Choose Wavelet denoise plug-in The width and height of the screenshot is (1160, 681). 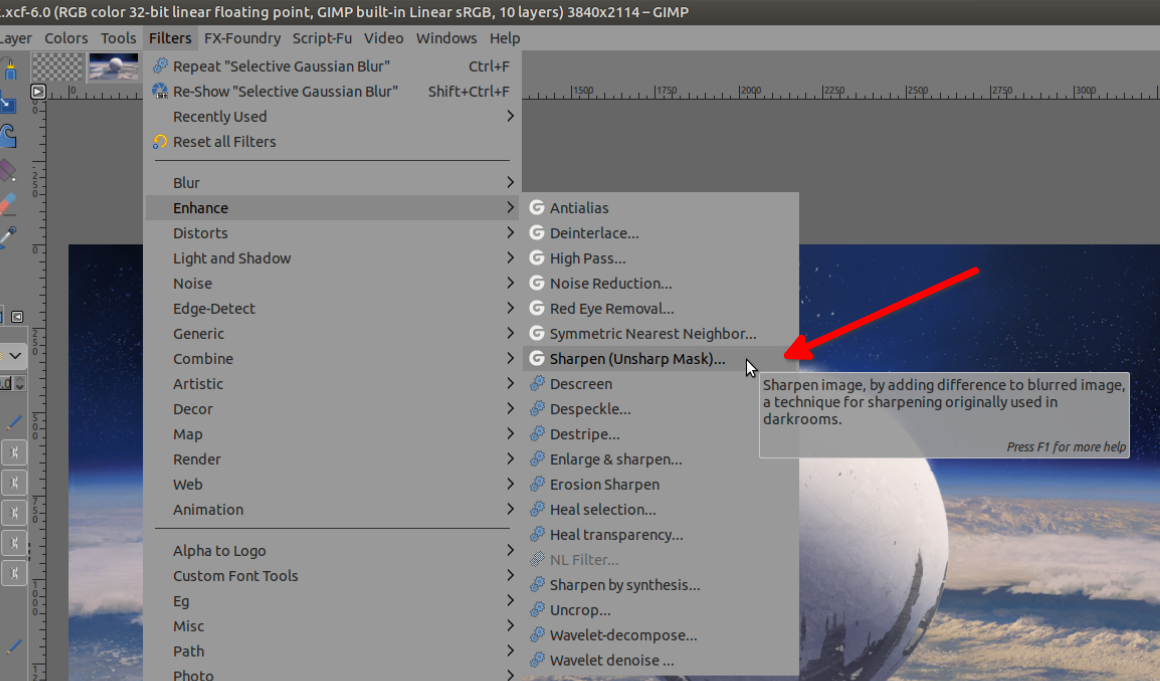(661, 660)
